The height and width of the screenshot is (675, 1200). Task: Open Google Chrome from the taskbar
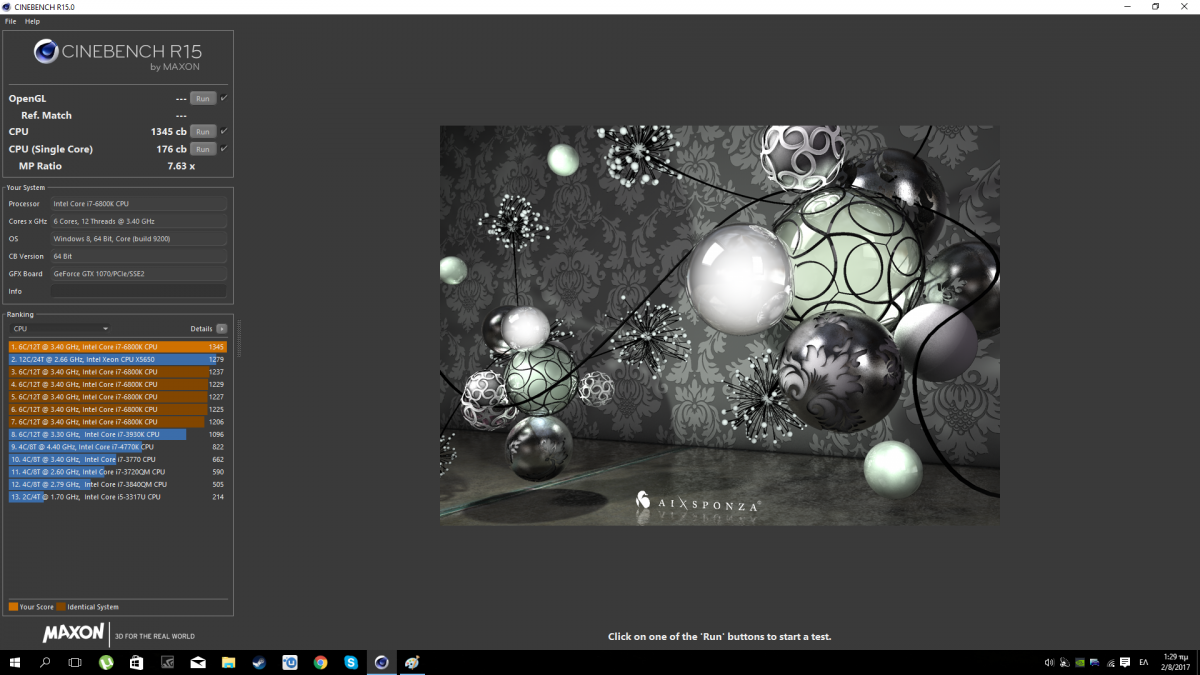point(320,662)
